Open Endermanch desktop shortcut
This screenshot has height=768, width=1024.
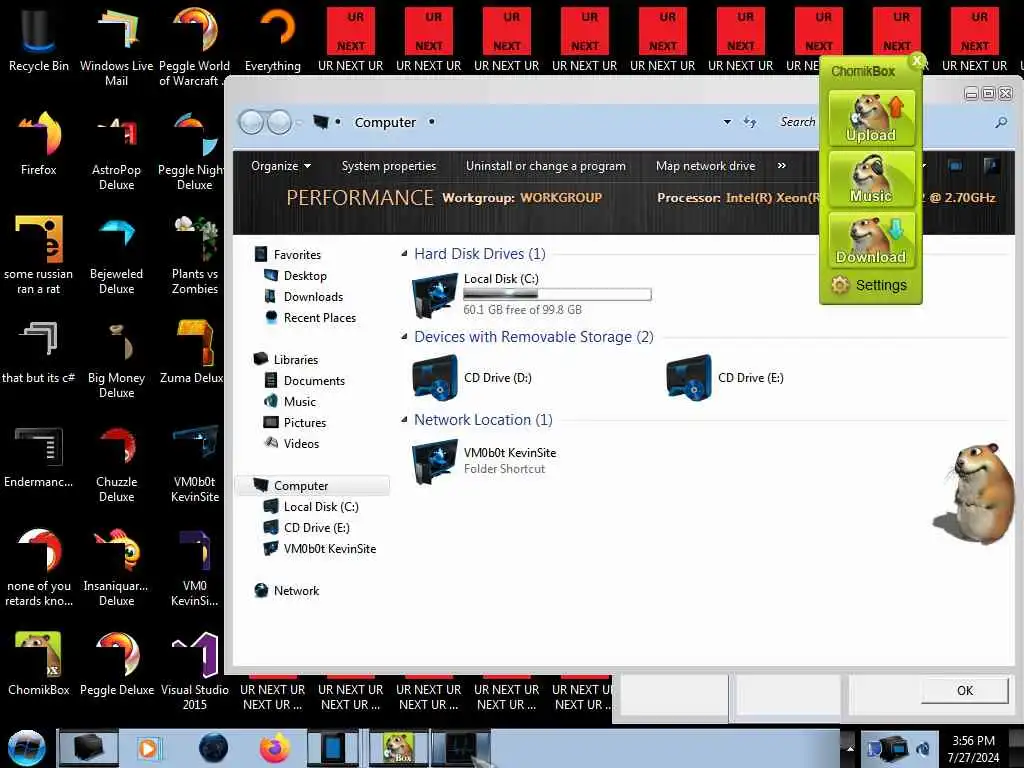point(39,455)
